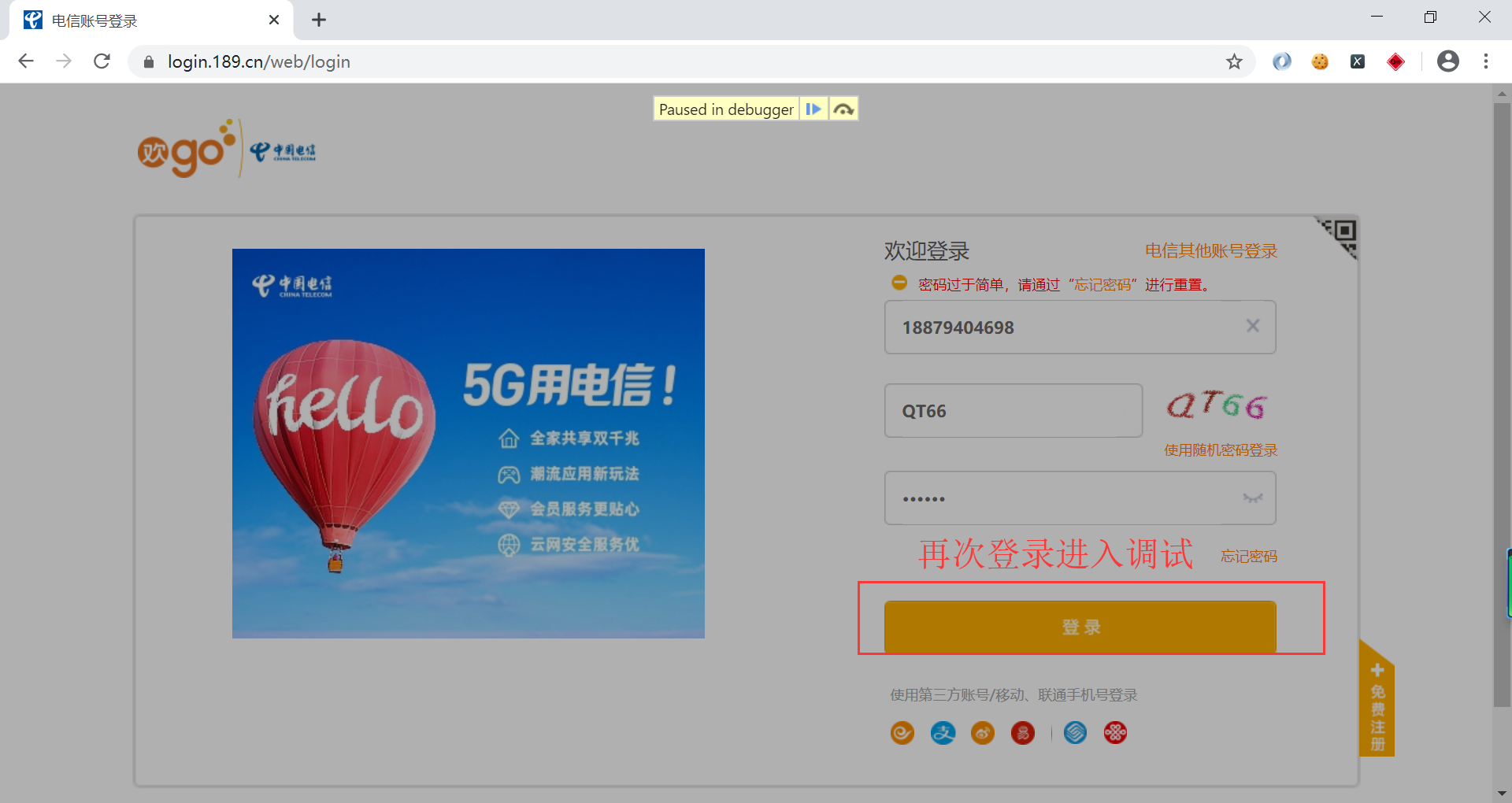The width and height of the screenshot is (1512, 803).
Task: Click the 欢go logo
Action: coord(187,149)
